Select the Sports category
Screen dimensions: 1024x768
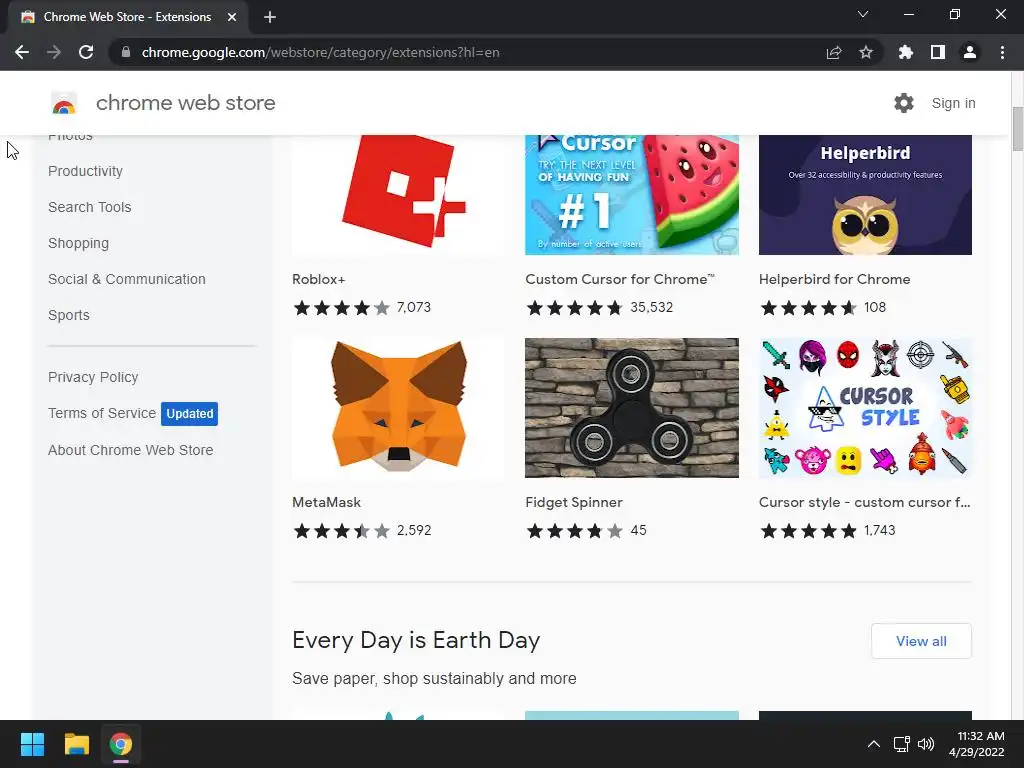click(x=69, y=315)
